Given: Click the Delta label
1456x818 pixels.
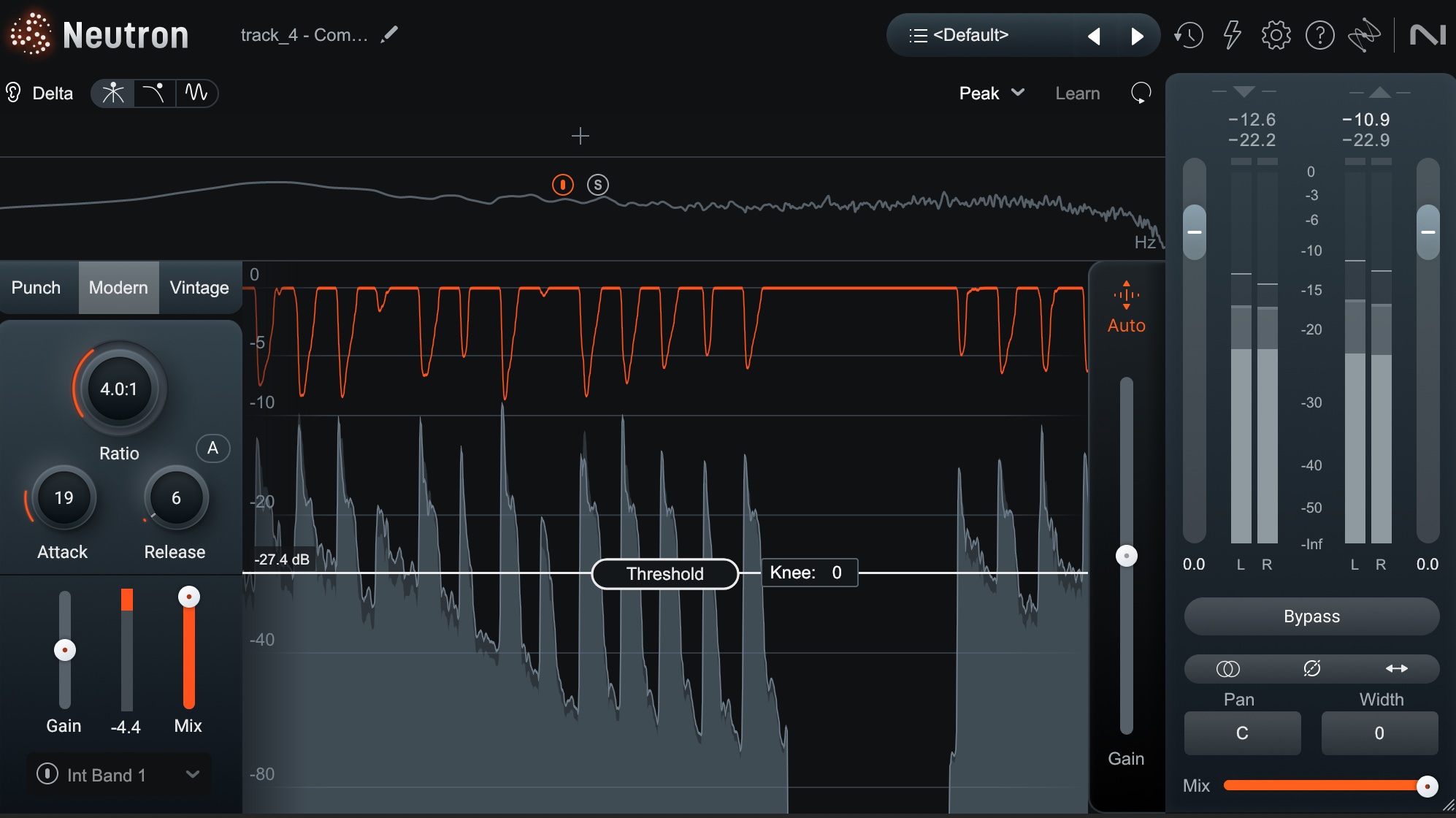Looking at the screenshot, I should (53, 93).
